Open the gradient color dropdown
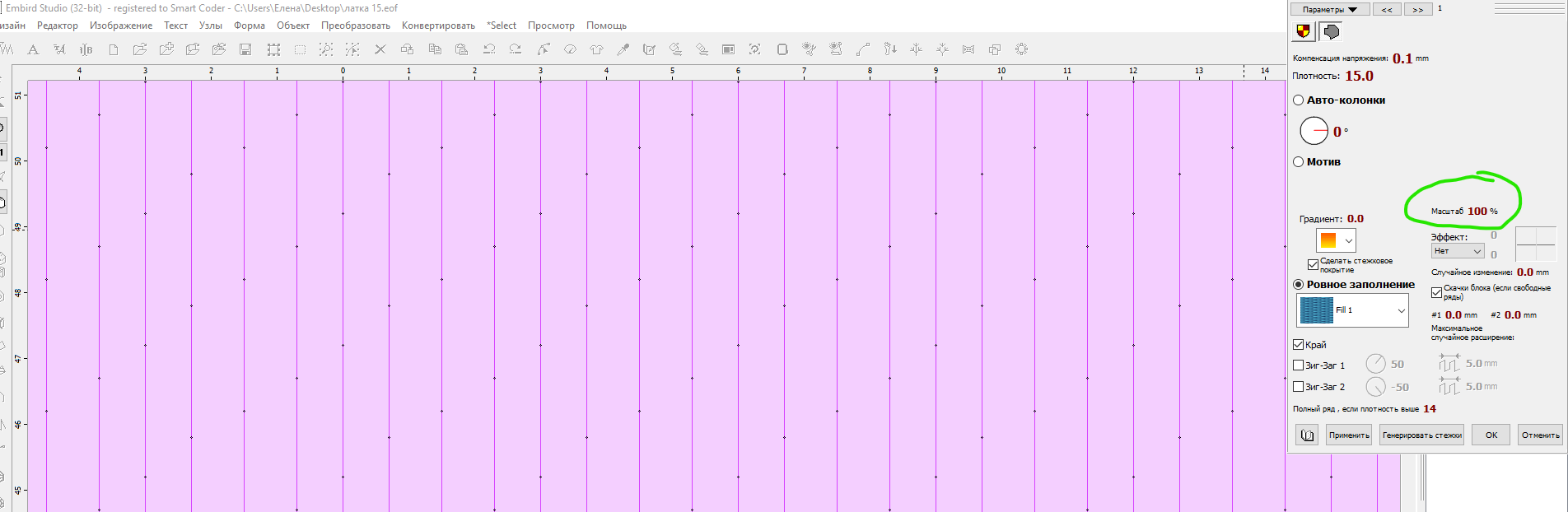The height and width of the screenshot is (512, 1568). pyautogui.click(x=1336, y=240)
